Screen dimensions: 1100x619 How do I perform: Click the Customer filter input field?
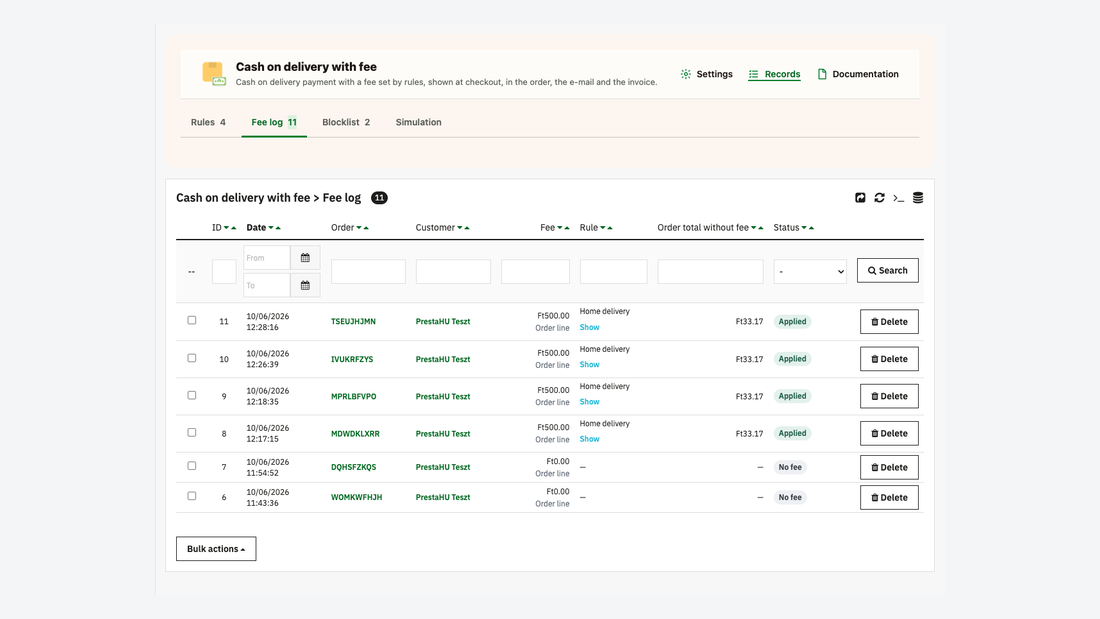tap(453, 272)
